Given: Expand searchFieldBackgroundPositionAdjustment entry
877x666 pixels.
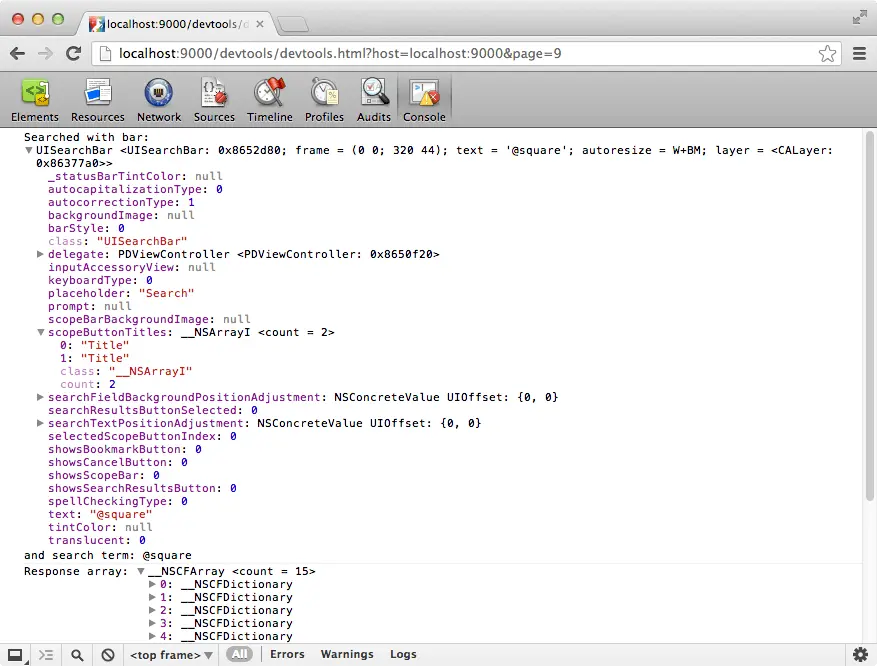Looking at the screenshot, I should pos(40,397).
